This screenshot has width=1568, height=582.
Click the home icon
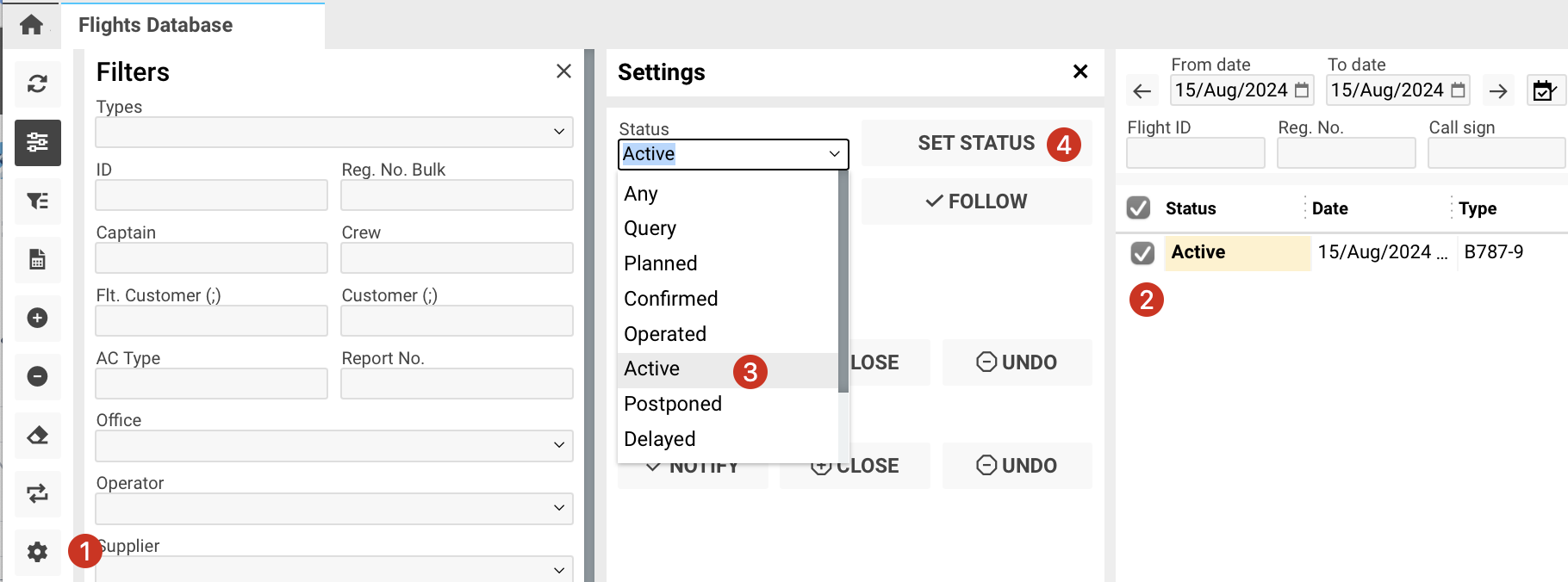[31, 25]
